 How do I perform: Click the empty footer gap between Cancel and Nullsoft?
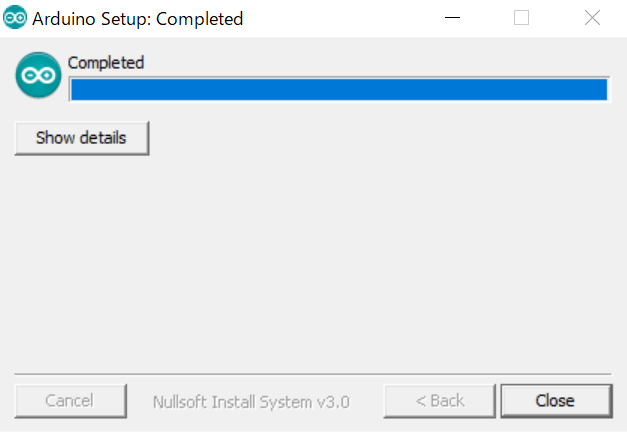(139, 401)
